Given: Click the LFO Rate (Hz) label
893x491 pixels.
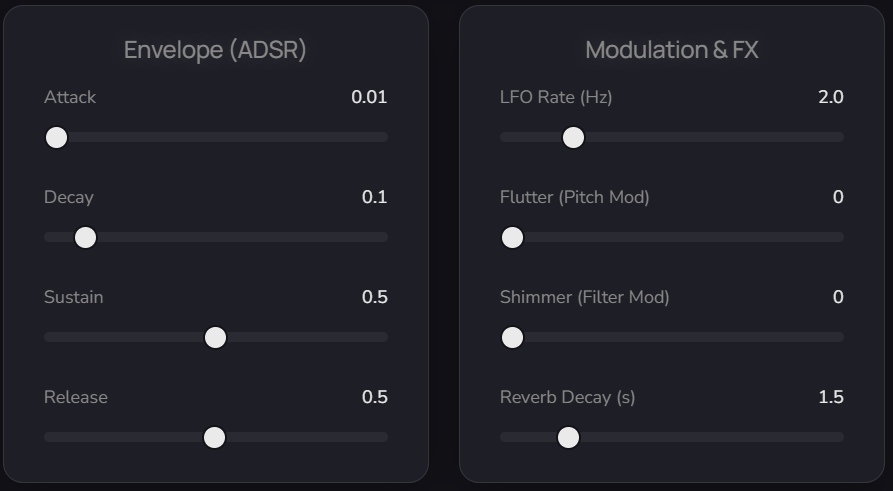Looking at the screenshot, I should (x=556, y=97).
